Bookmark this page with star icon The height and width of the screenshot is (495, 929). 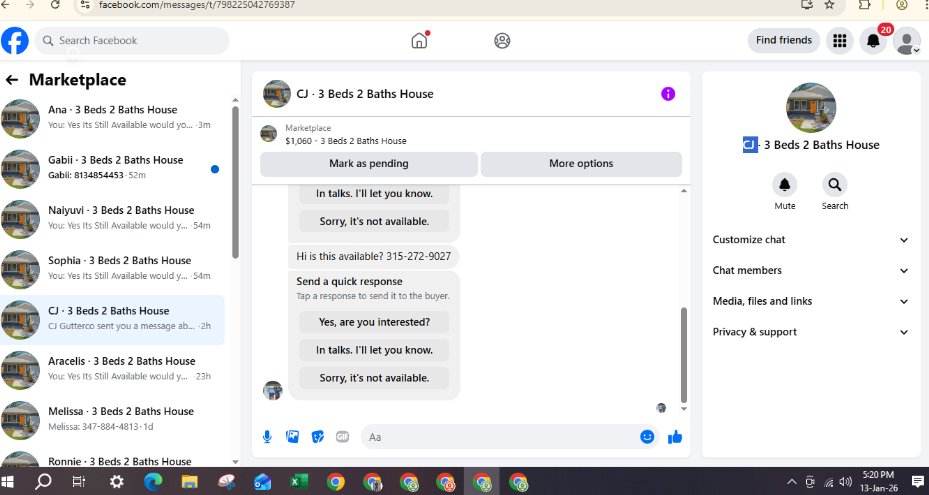click(829, 5)
